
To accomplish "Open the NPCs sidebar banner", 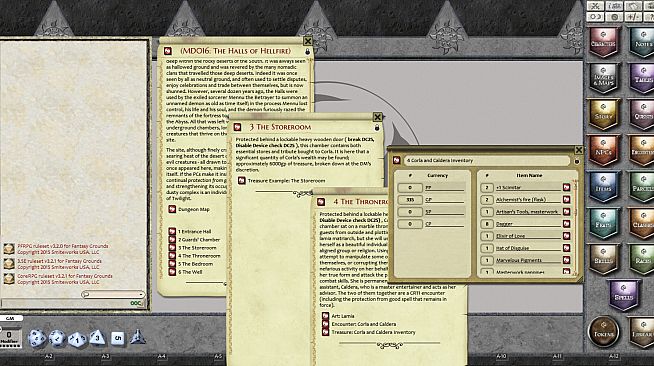I will 603,151.
